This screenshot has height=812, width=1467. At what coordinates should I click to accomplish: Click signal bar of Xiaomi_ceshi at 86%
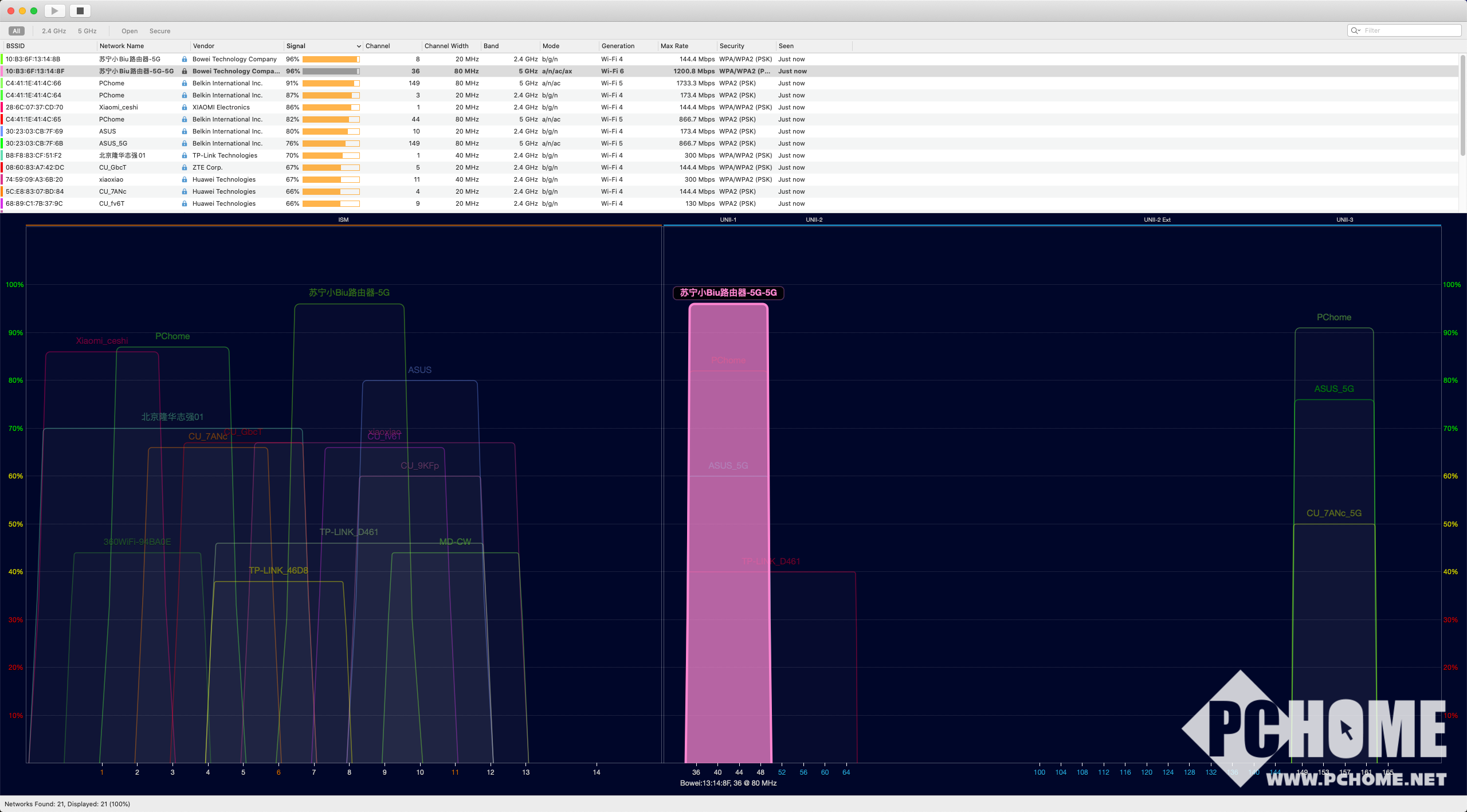tap(331, 107)
